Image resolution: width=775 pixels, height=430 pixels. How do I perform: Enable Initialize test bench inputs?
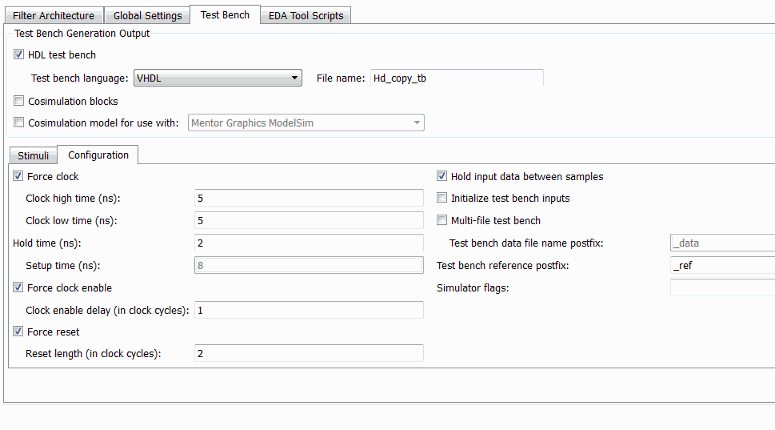(442, 199)
